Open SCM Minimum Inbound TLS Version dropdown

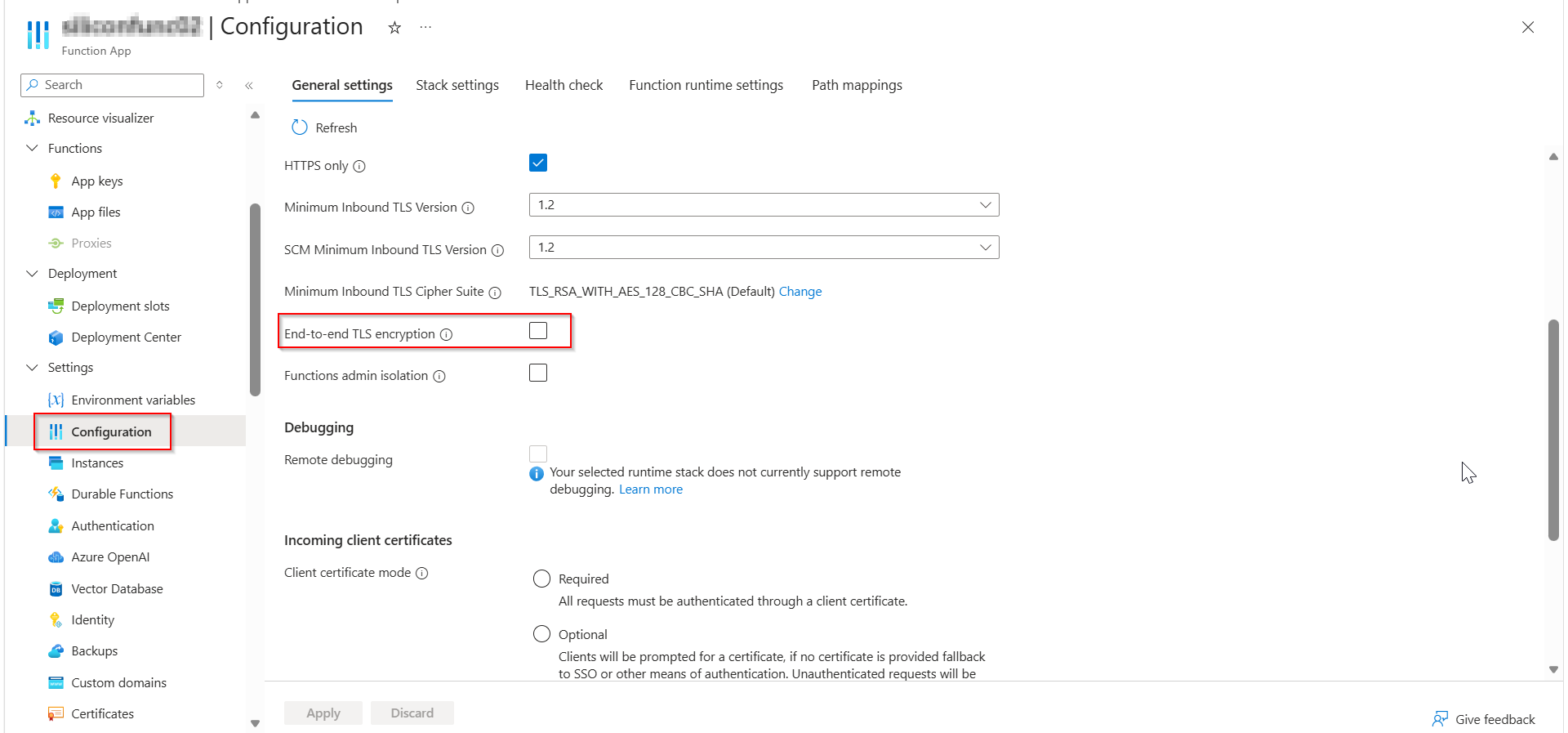(x=764, y=248)
